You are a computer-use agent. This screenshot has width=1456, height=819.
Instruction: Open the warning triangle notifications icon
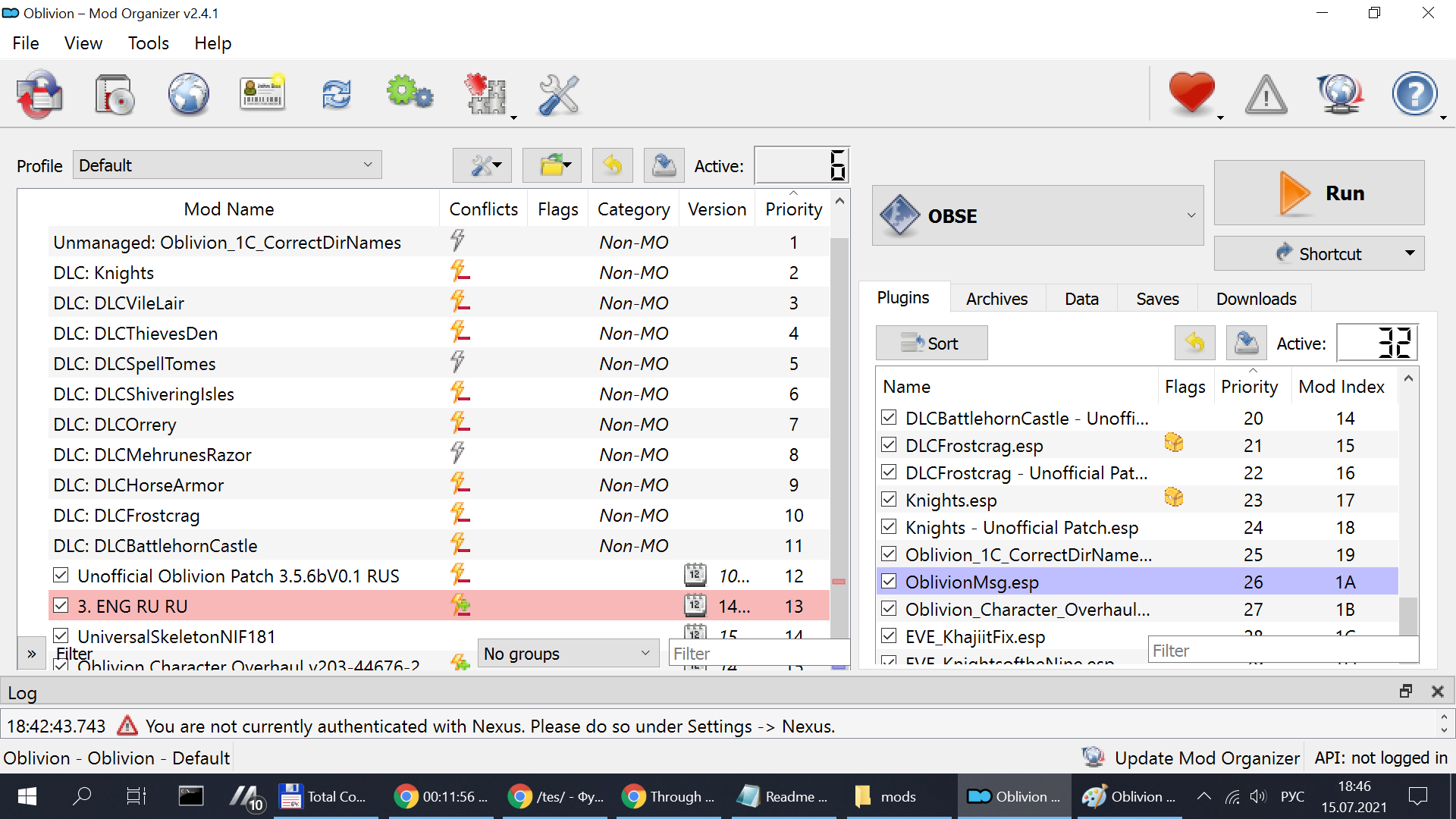pos(1266,95)
